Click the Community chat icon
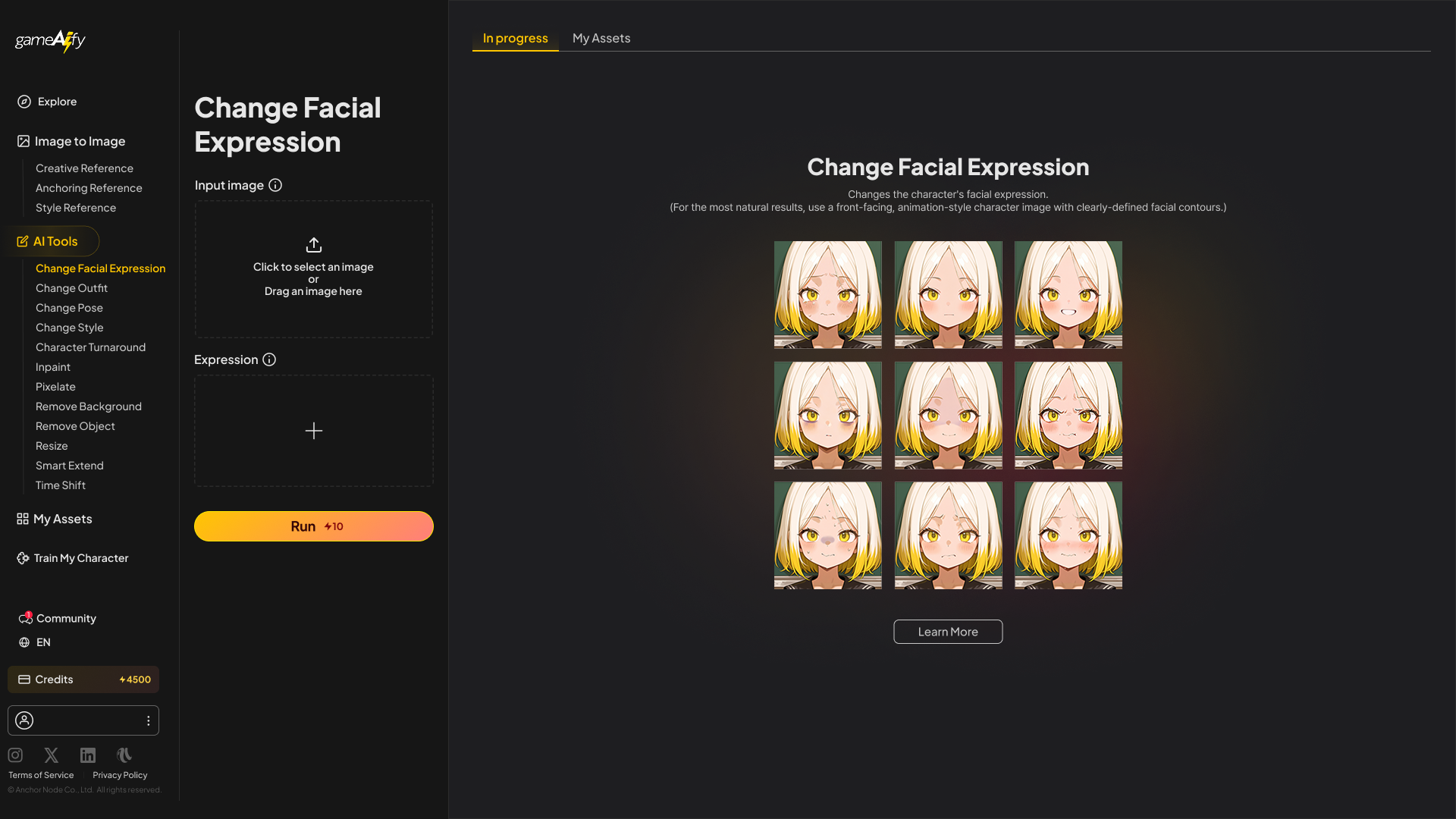This screenshot has height=819, width=1456. pos(25,618)
